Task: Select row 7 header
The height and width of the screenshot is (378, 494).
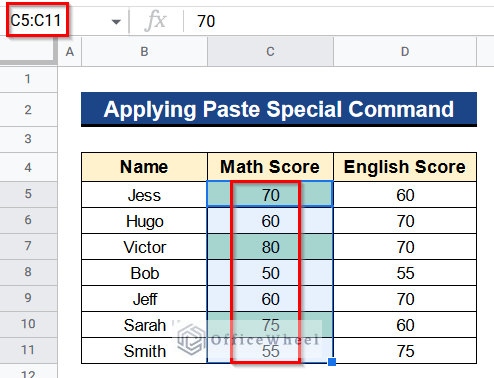Action: [x=28, y=246]
